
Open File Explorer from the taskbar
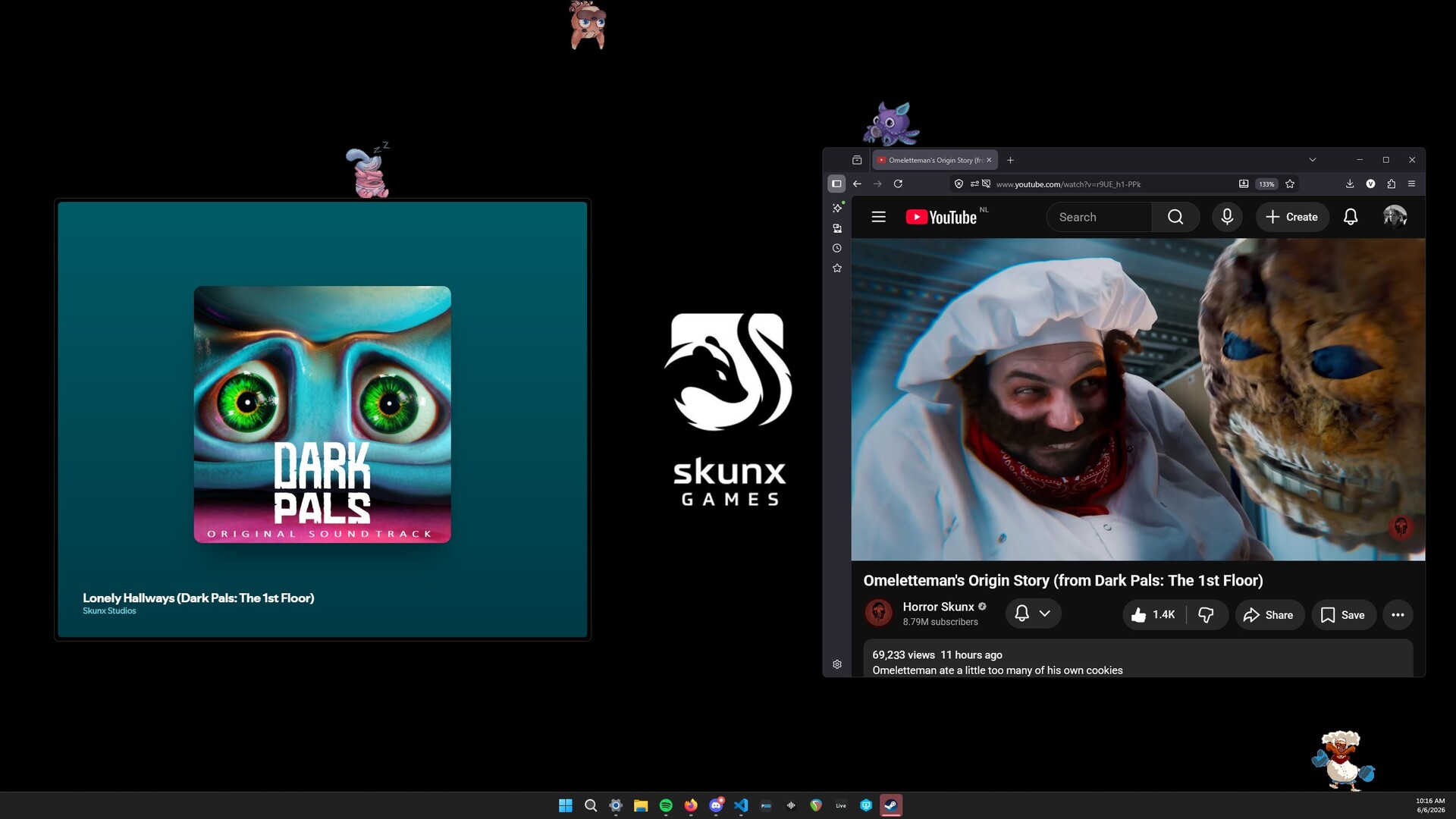click(641, 805)
